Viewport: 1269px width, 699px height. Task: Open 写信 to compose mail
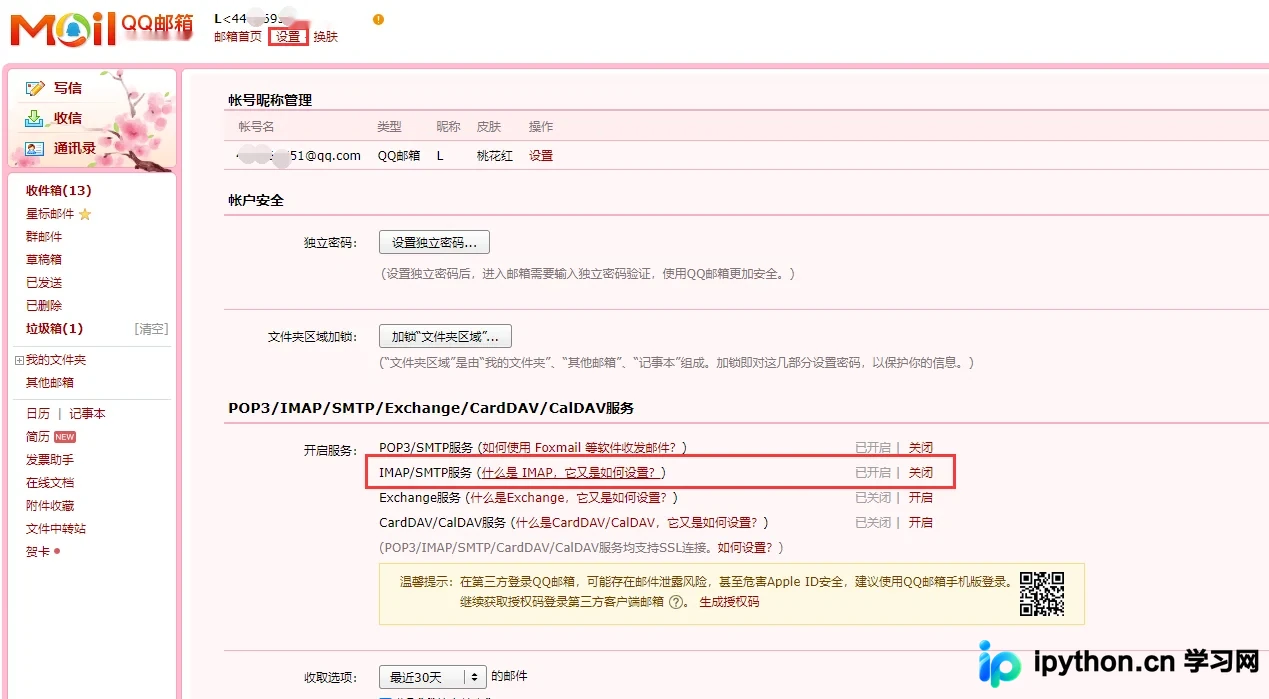point(68,88)
